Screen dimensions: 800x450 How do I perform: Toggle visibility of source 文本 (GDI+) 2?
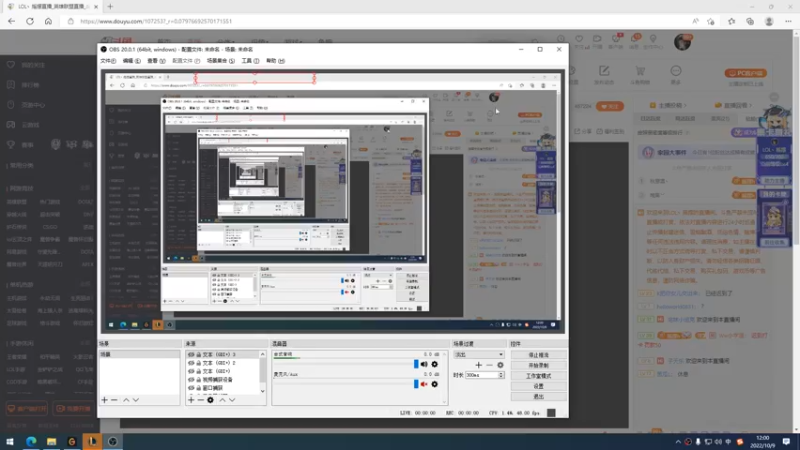tap(191, 363)
